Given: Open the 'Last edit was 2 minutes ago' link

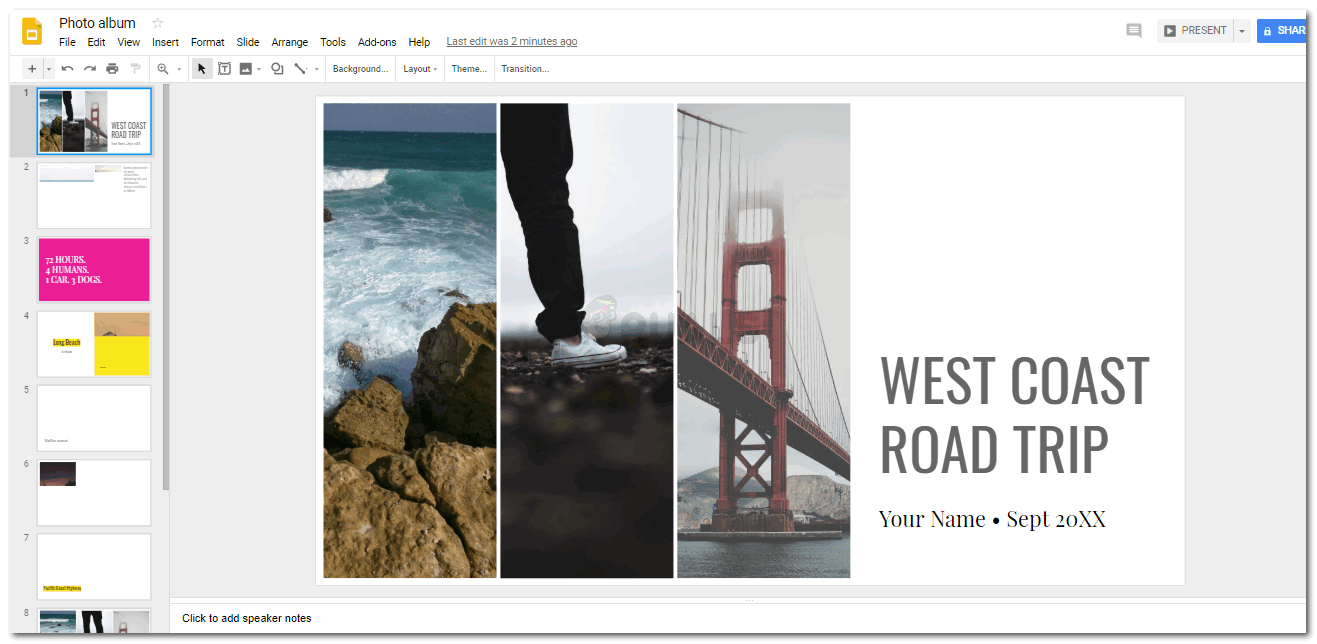Looking at the screenshot, I should 511,42.
